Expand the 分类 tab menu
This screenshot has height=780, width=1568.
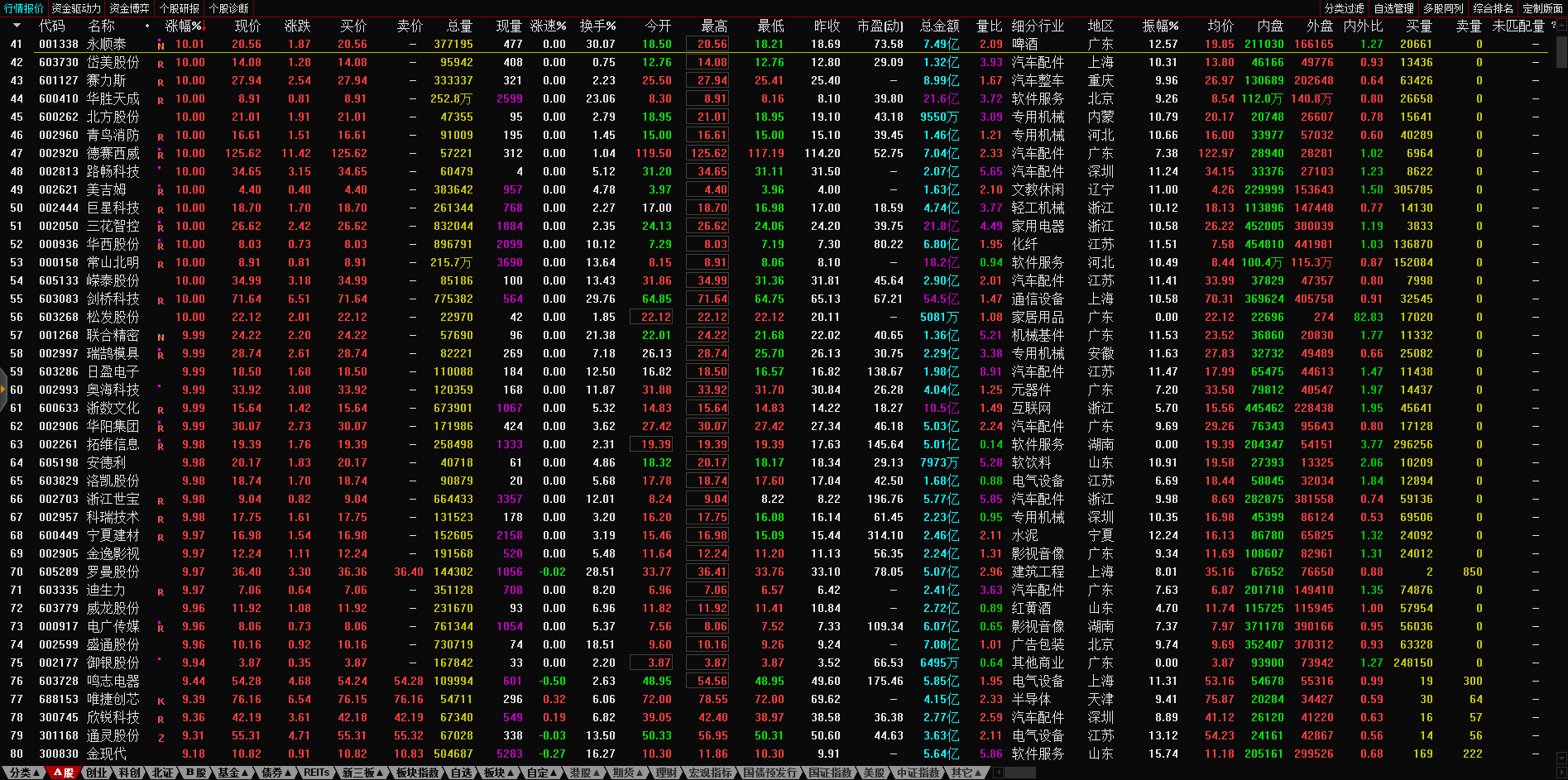(x=24, y=773)
